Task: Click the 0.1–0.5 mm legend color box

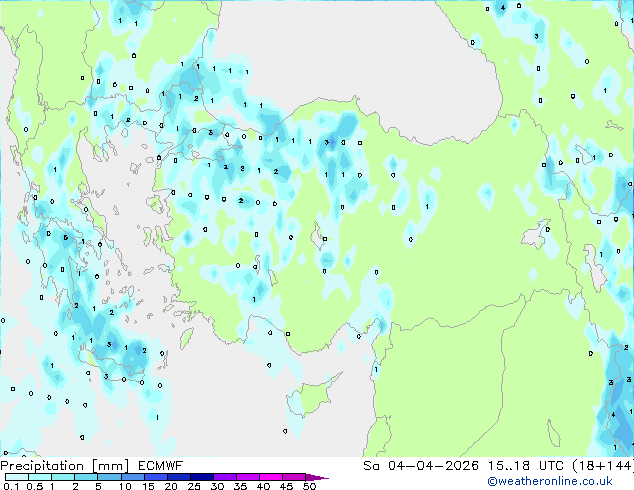Action: tap(17, 477)
